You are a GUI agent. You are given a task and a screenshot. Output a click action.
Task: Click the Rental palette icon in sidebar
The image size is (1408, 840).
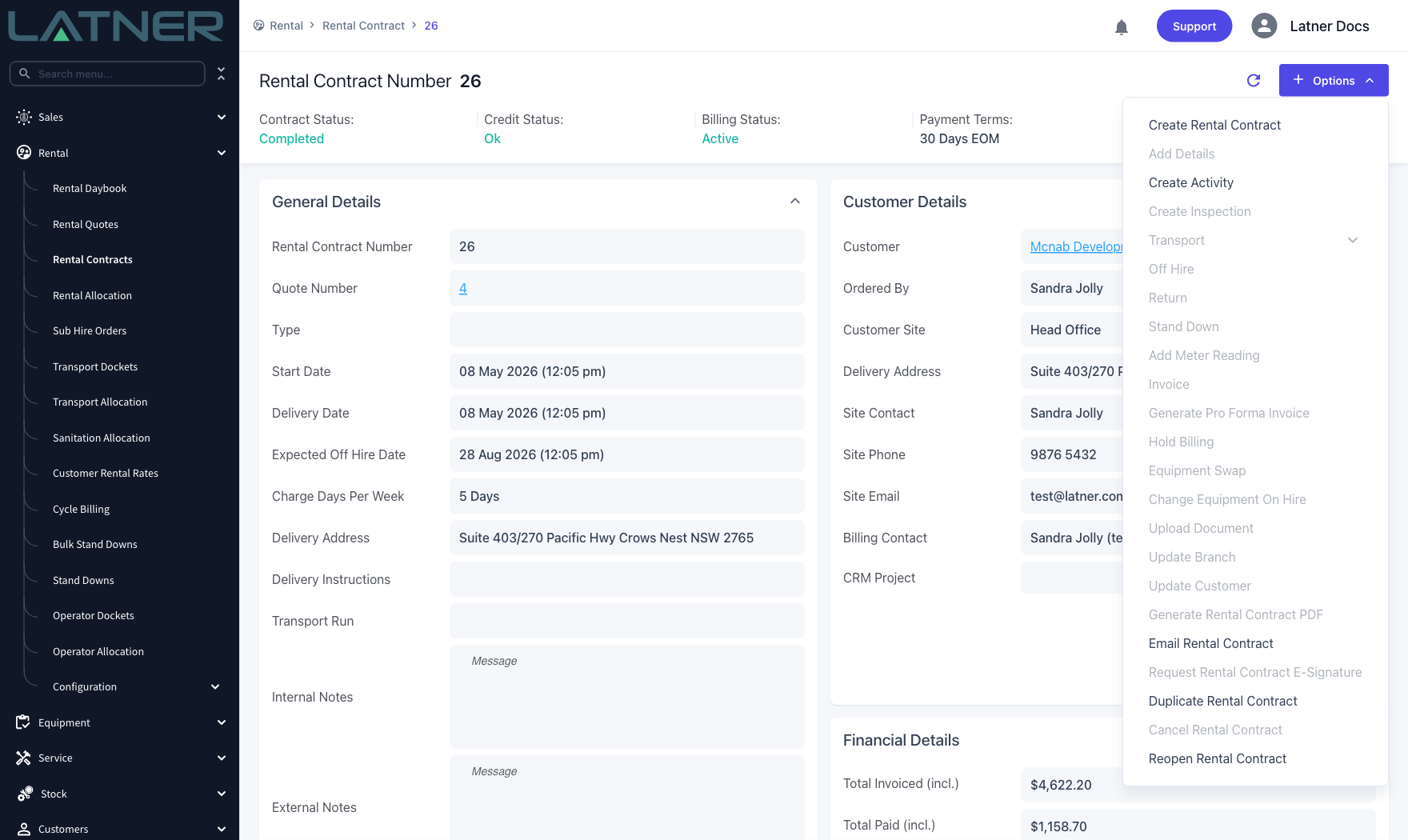(x=24, y=153)
